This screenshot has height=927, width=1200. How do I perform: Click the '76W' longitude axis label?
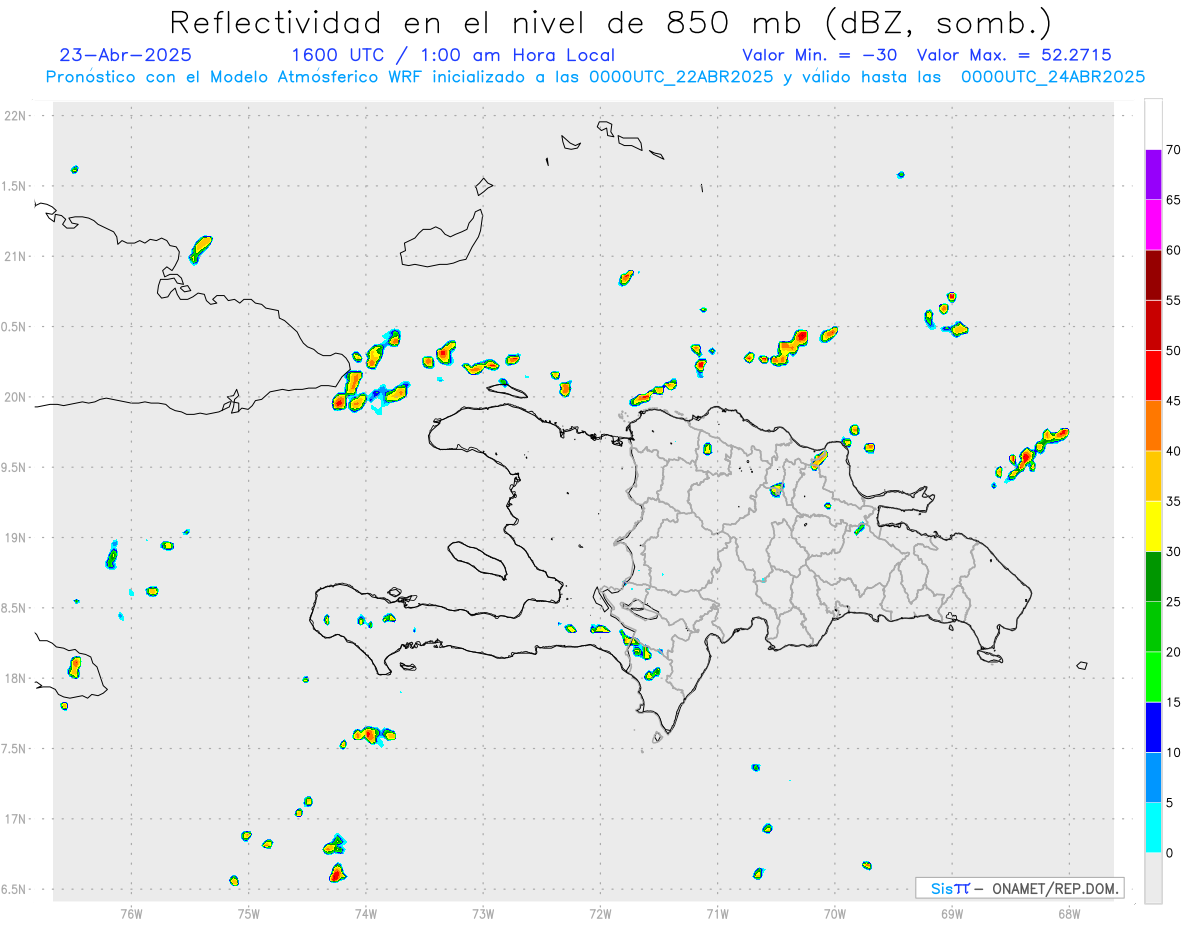[x=131, y=914]
